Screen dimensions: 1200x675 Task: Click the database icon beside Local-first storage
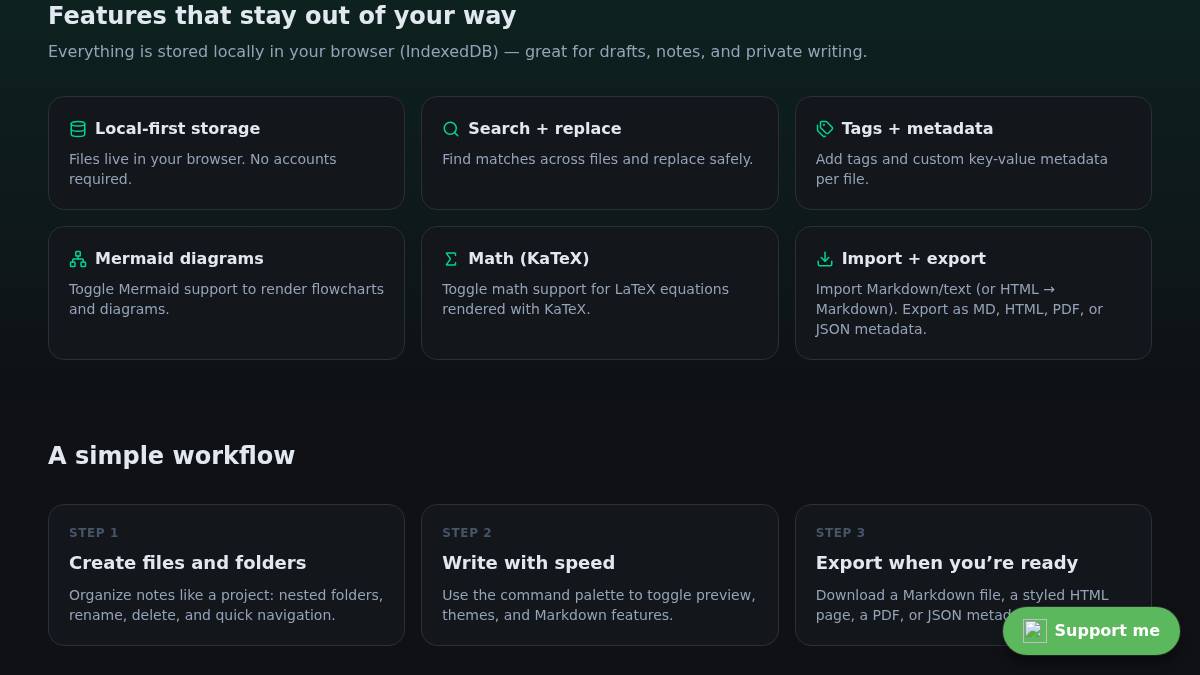(x=78, y=129)
